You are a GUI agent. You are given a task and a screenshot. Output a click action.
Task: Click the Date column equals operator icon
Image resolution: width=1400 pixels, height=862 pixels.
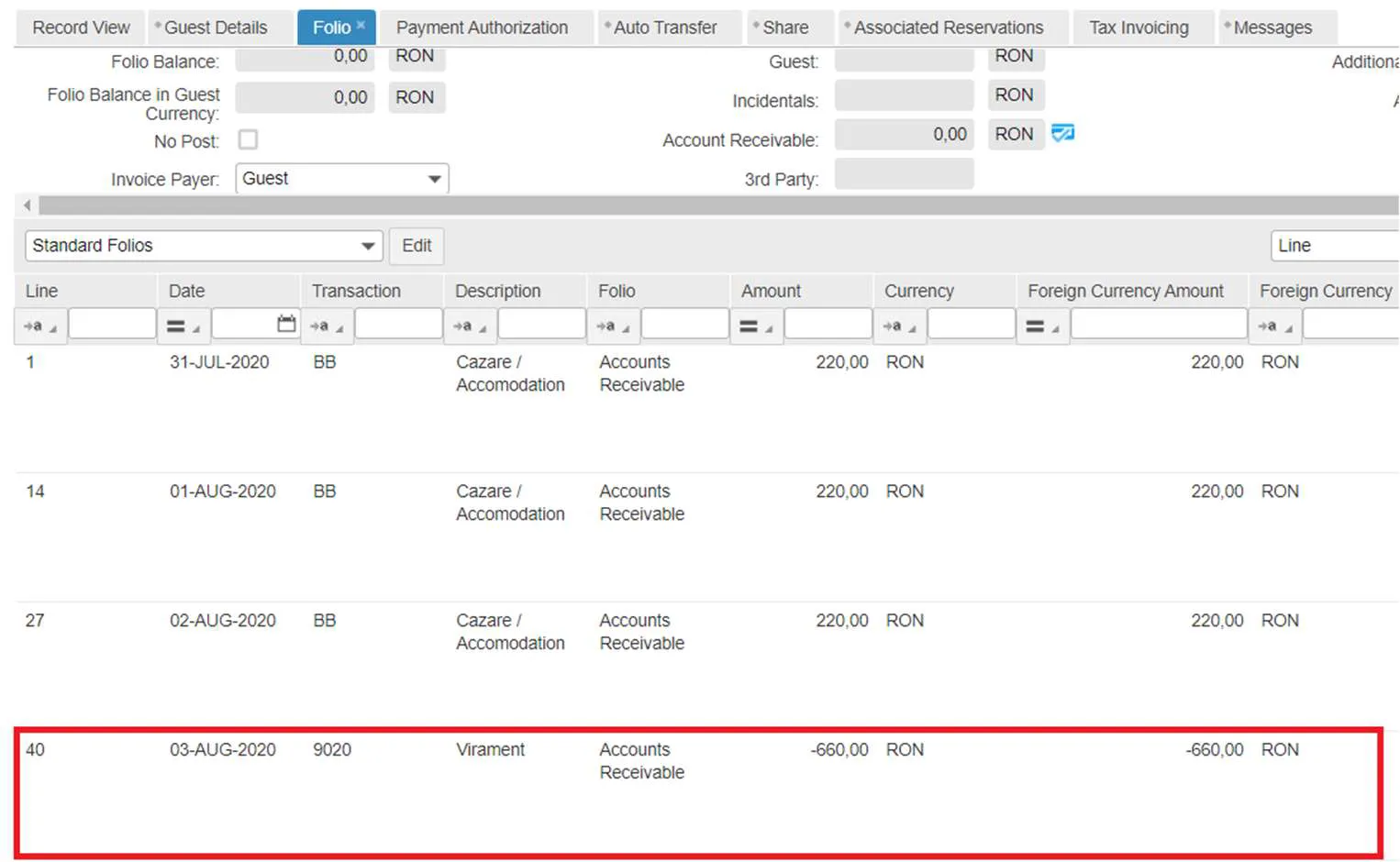pyautogui.click(x=183, y=326)
